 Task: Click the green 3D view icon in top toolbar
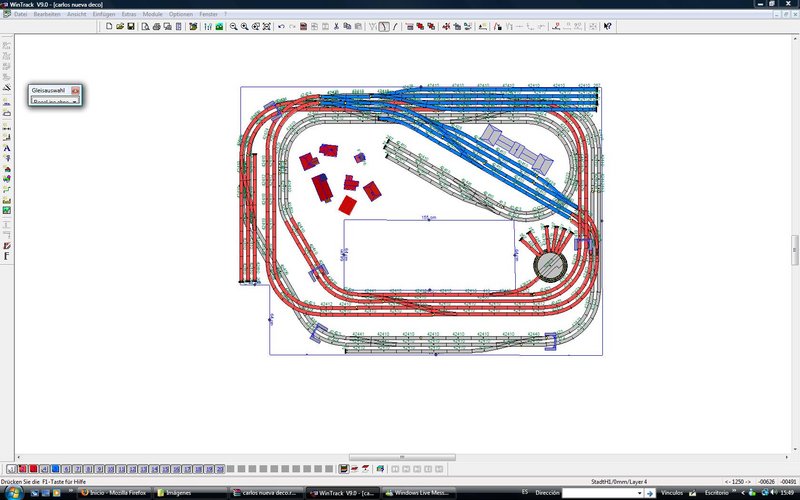point(219,27)
